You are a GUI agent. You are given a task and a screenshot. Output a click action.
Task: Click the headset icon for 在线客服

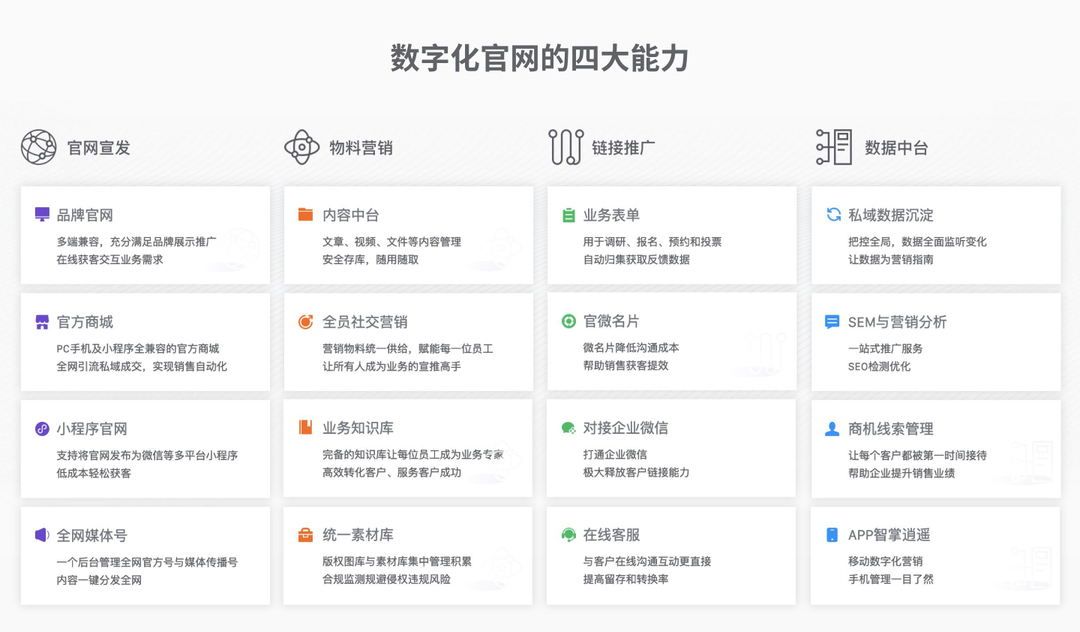point(568,534)
